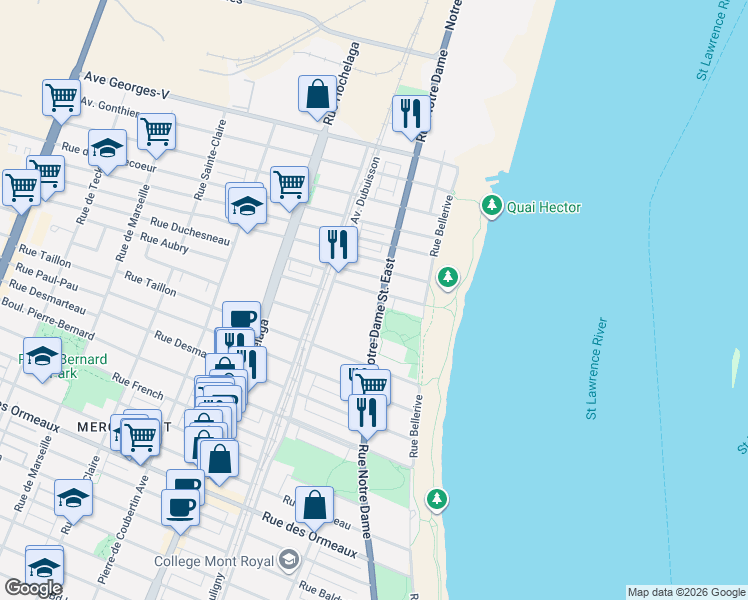The image size is (748, 600).
Task: Click the grocery cart marker near Rue Bellerive
Action: (373, 383)
